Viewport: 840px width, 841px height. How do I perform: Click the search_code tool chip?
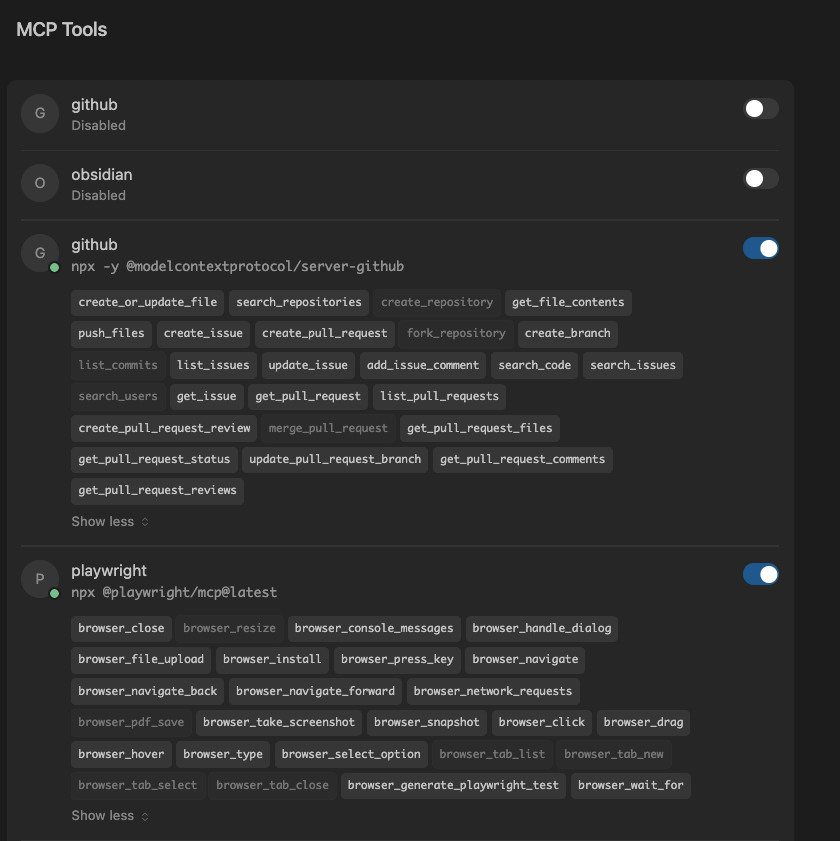(534, 365)
